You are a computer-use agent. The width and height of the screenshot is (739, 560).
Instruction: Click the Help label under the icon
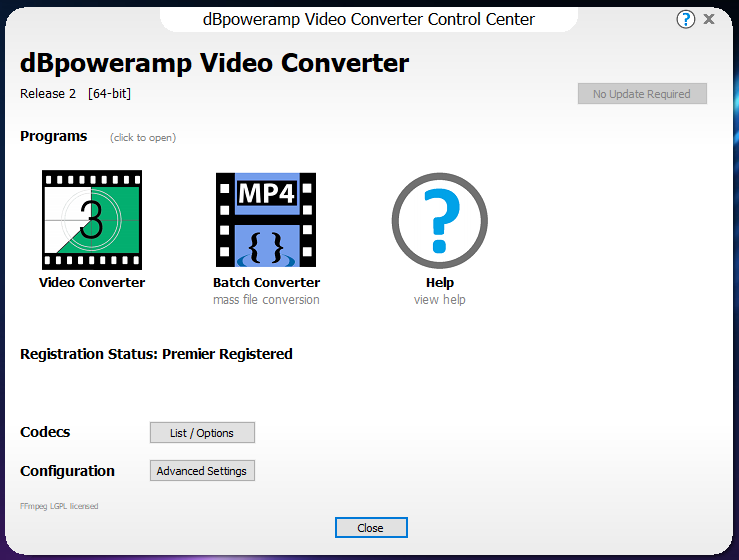point(440,282)
